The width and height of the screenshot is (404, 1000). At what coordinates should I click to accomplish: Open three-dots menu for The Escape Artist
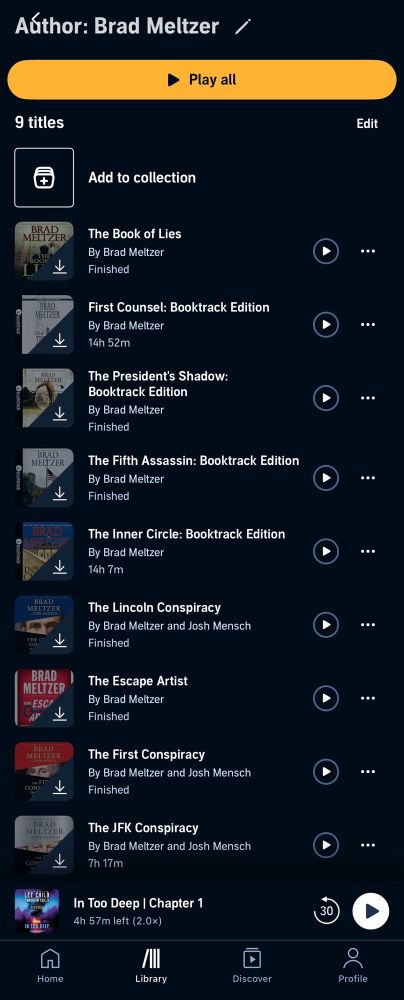(368, 698)
